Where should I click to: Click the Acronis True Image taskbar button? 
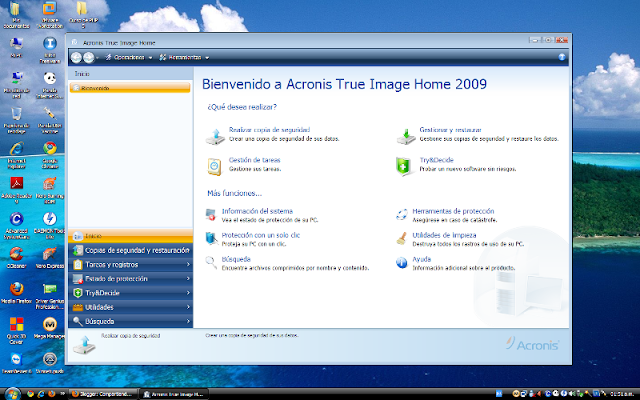[x=174, y=394]
